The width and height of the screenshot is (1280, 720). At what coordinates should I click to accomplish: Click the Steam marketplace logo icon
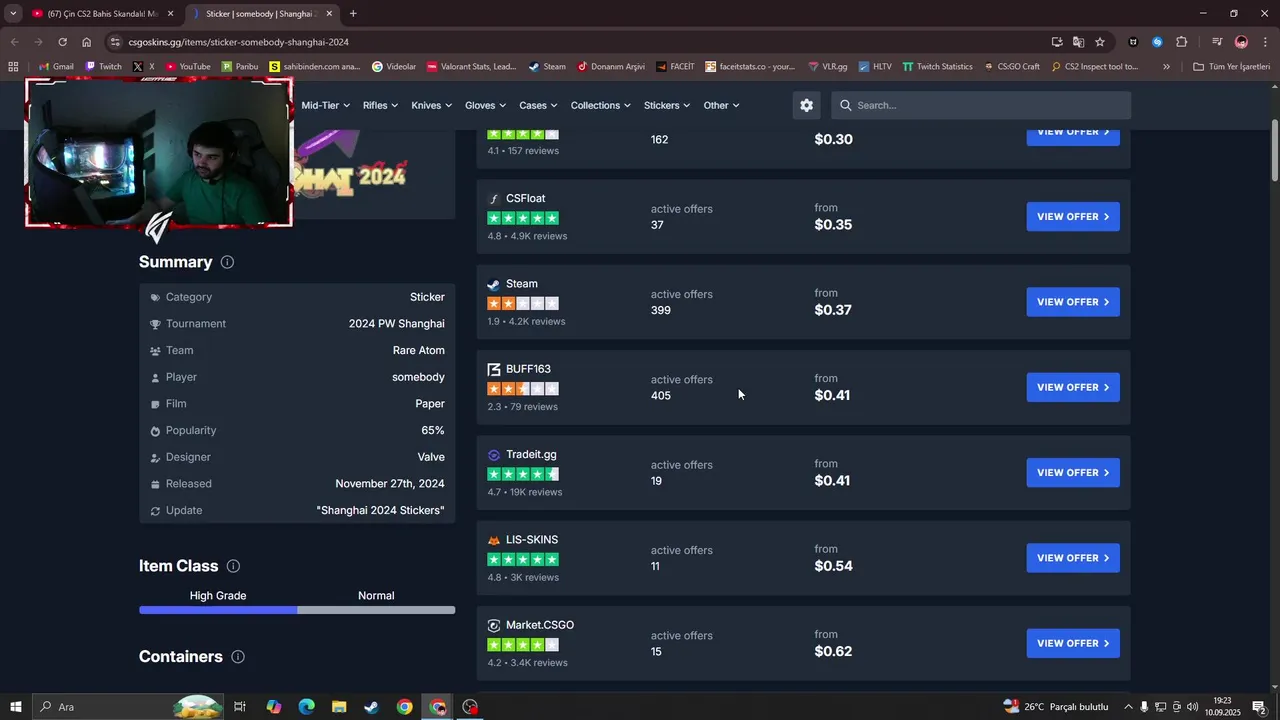(494, 284)
